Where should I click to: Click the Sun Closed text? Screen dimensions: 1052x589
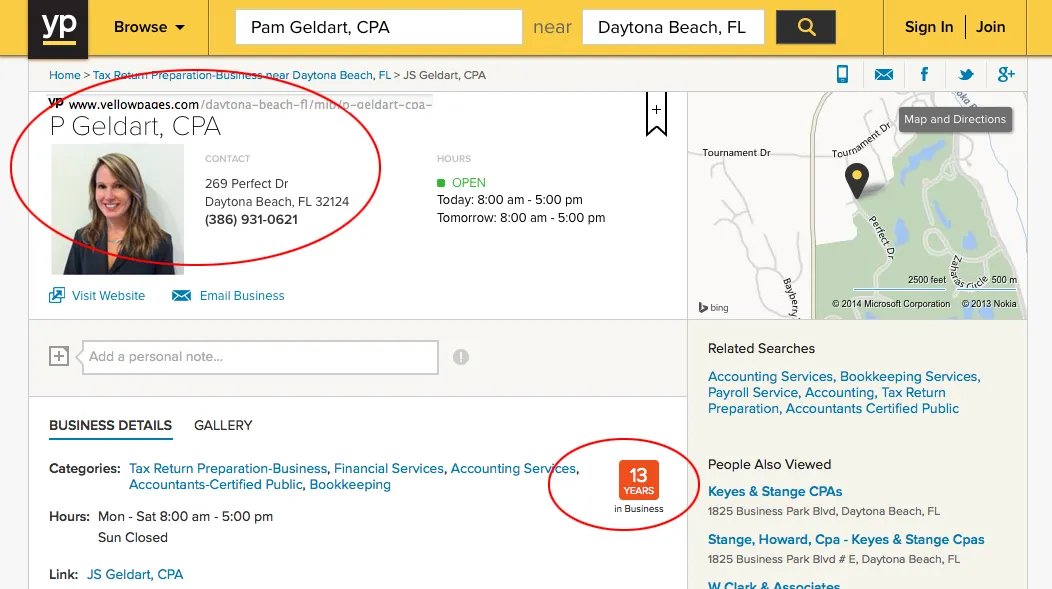pyautogui.click(x=133, y=537)
